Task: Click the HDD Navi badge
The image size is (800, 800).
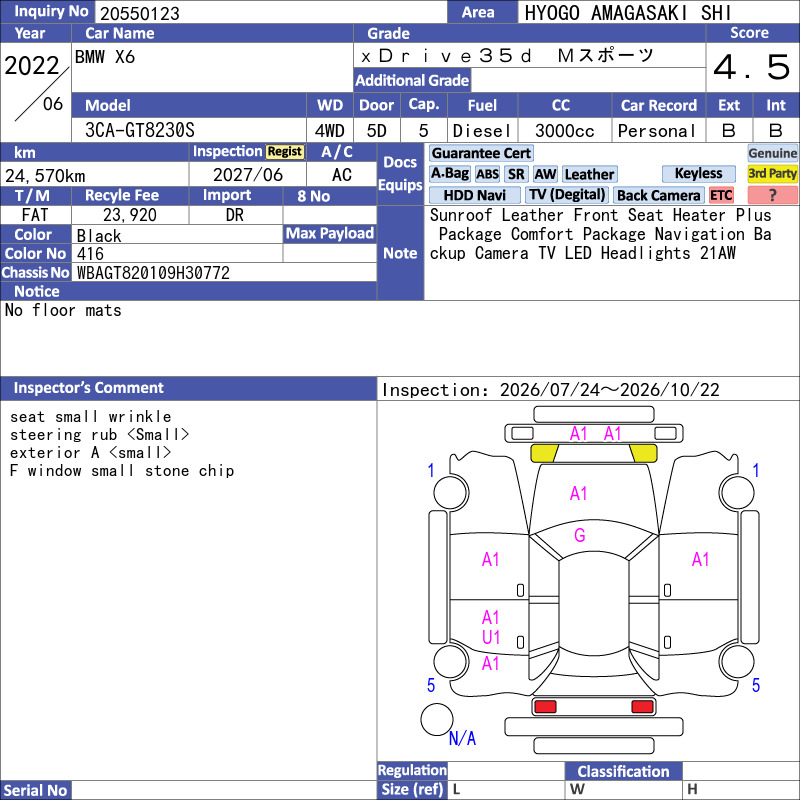Action: coord(474,195)
